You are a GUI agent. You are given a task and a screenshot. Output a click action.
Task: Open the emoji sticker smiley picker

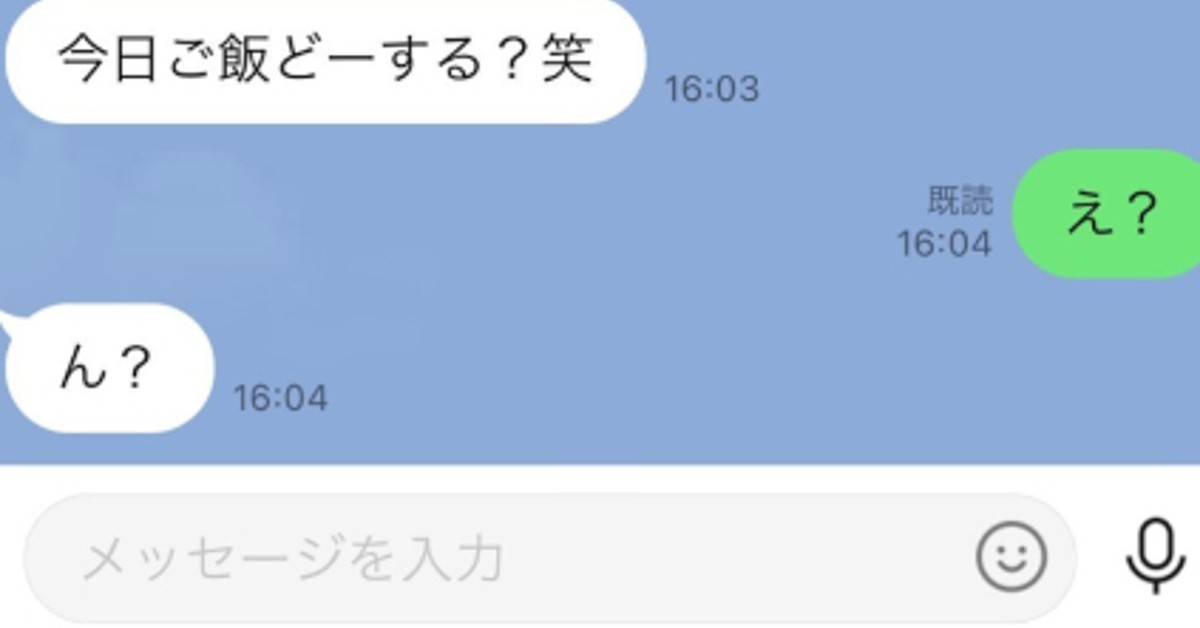1011,558
